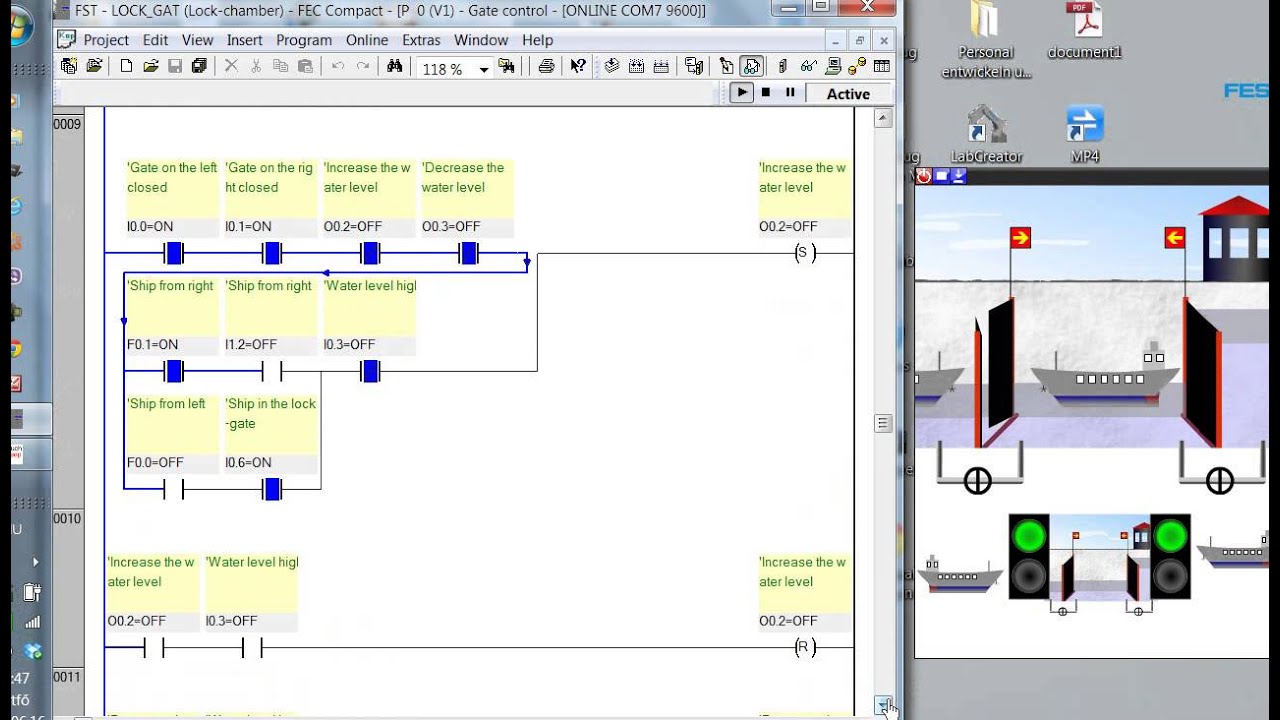This screenshot has height=720, width=1280.
Task: Open the Online menu
Action: coord(367,40)
